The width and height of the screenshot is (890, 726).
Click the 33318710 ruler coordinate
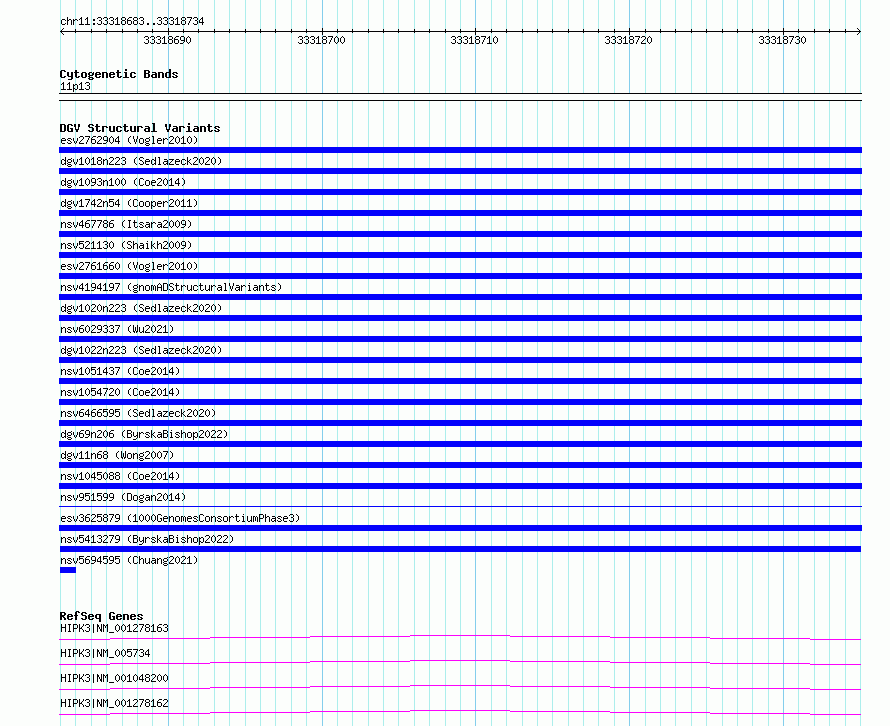475,40
